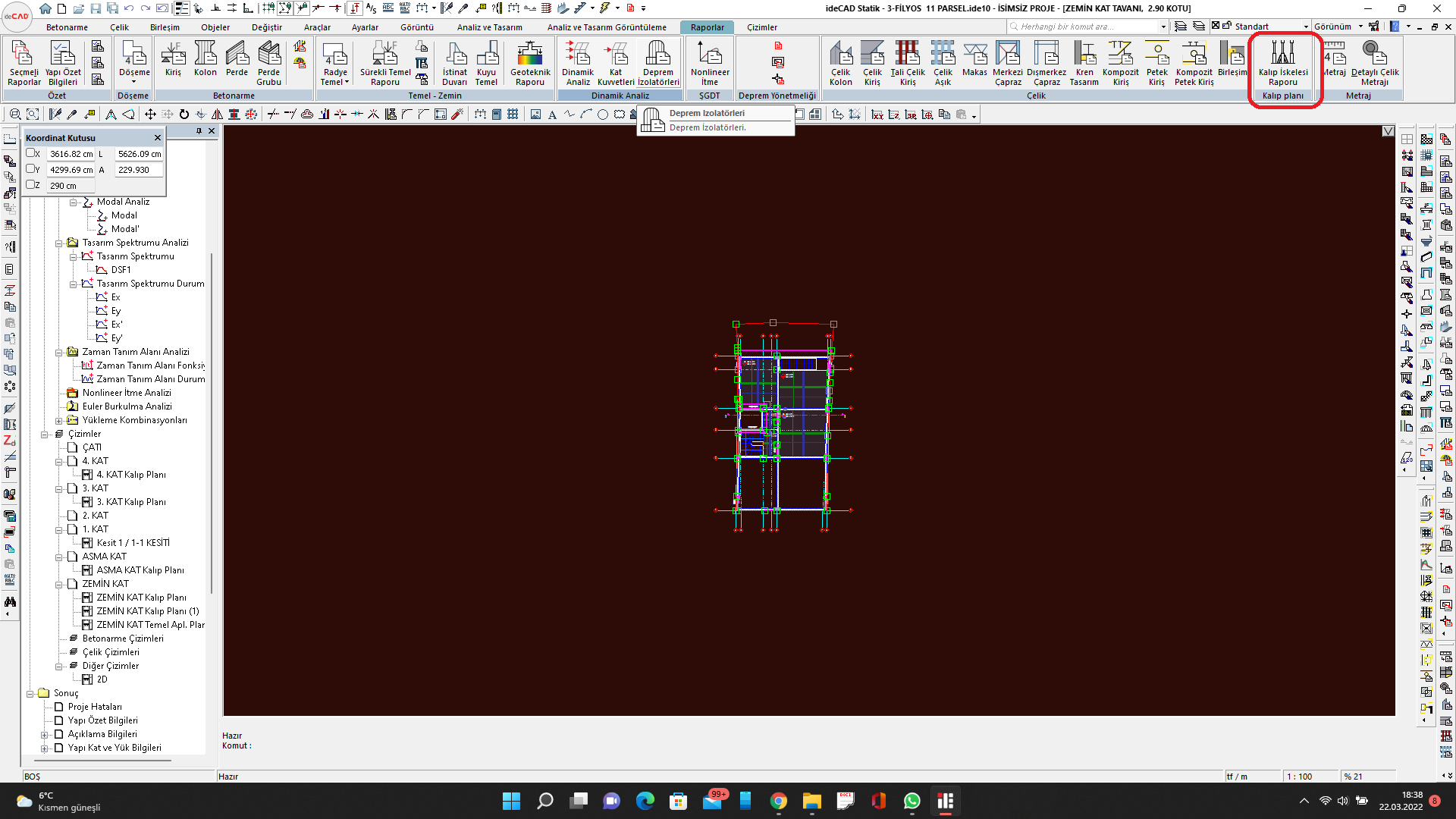Select Yapı Özet Bilgileri tree item
Viewport: 1456px width, 819px height.
click(x=103, y=720)
